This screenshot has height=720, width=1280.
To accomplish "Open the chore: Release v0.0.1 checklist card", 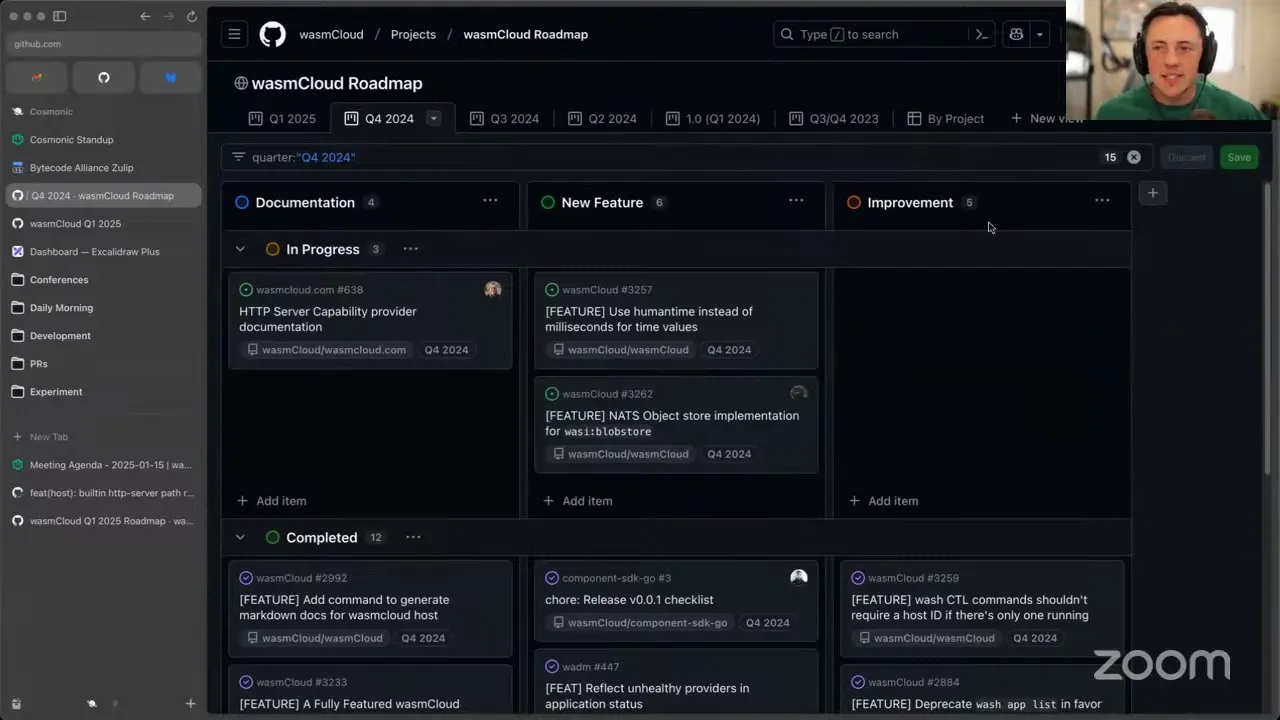I will [x=676, y=601].
